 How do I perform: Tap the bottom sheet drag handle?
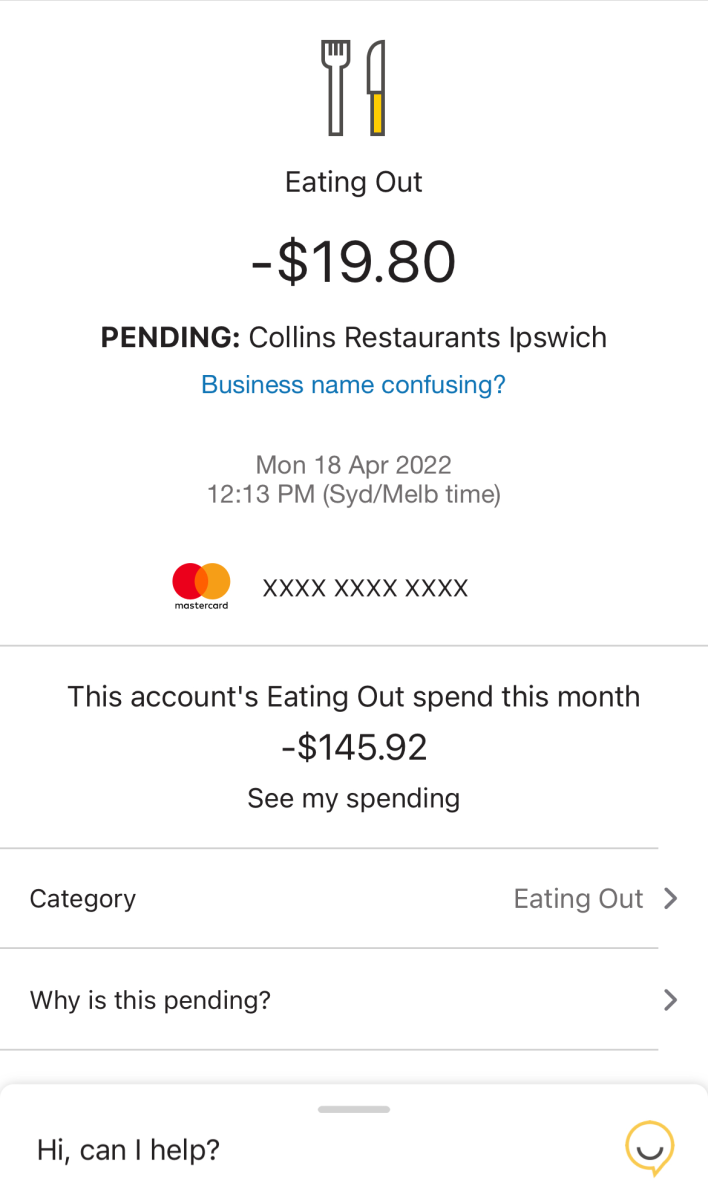[x=353, y=1109]
